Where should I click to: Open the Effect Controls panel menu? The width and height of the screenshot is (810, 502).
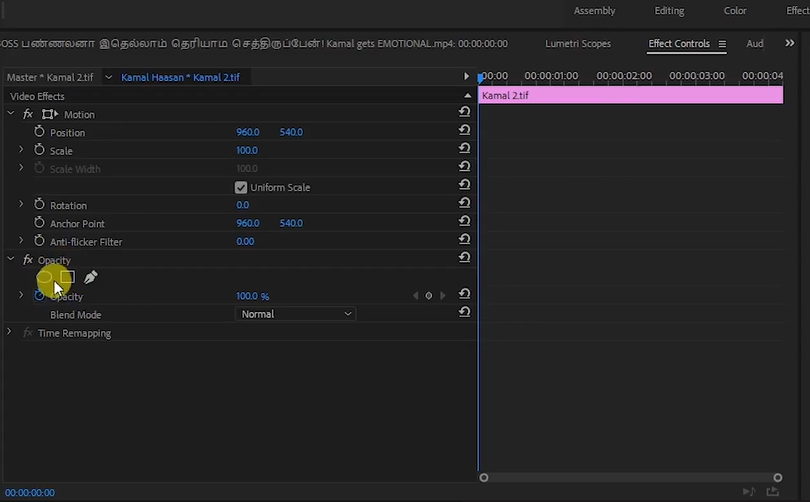point(722,44)
